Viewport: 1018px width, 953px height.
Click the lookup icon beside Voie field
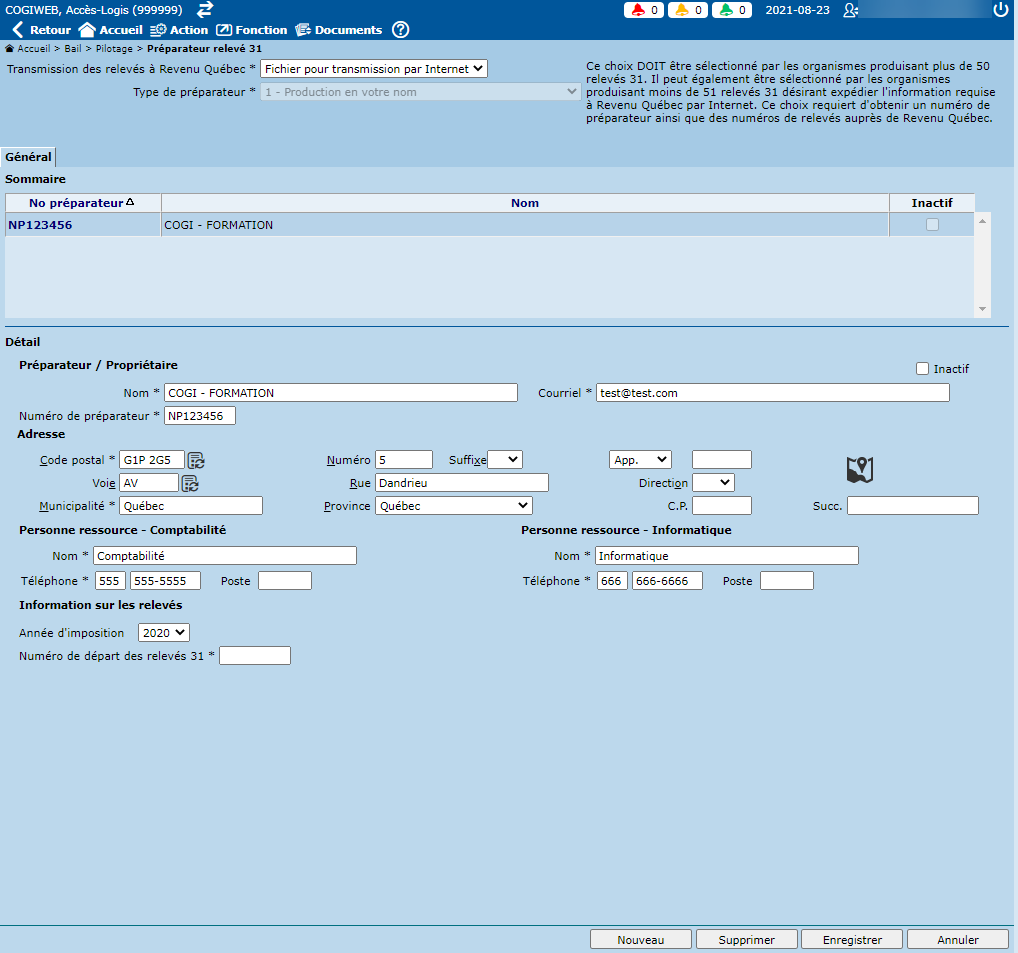(190, 483)
